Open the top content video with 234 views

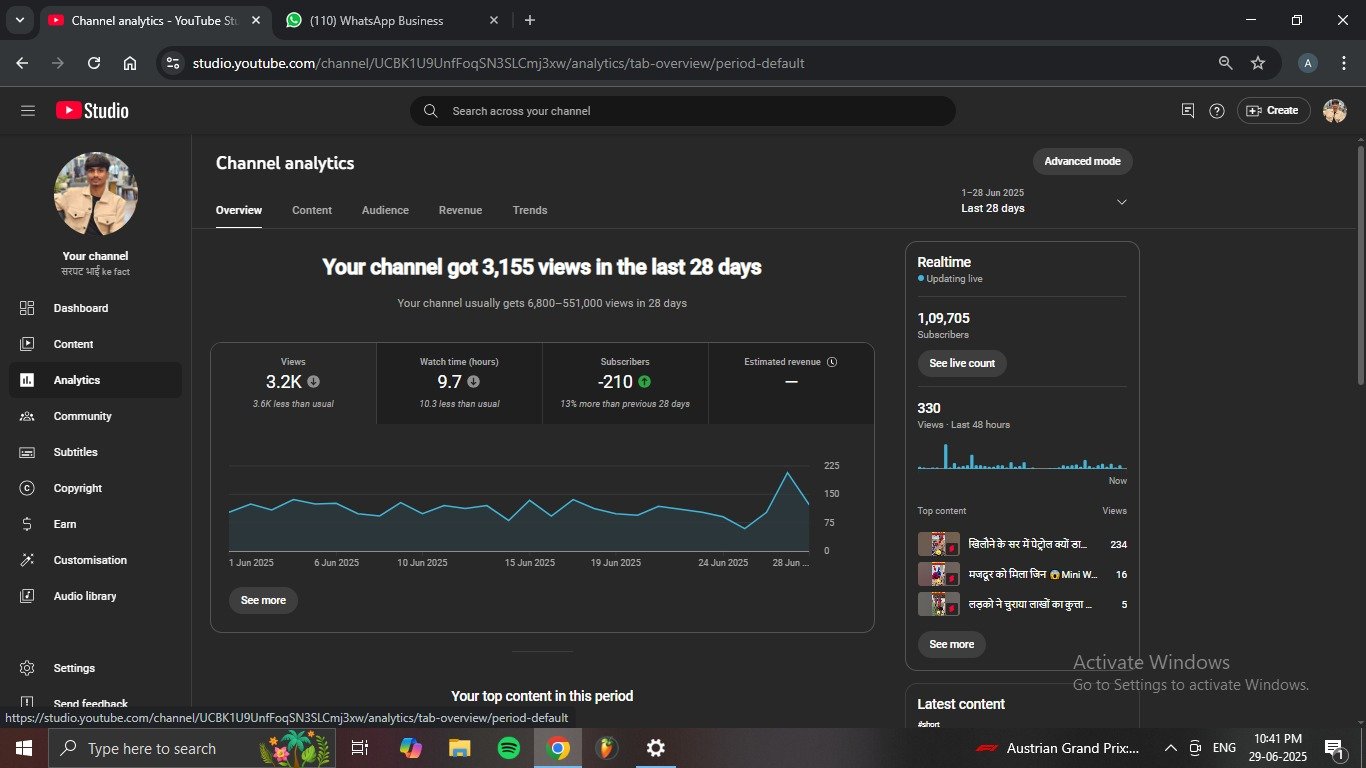pos(1022,544)
